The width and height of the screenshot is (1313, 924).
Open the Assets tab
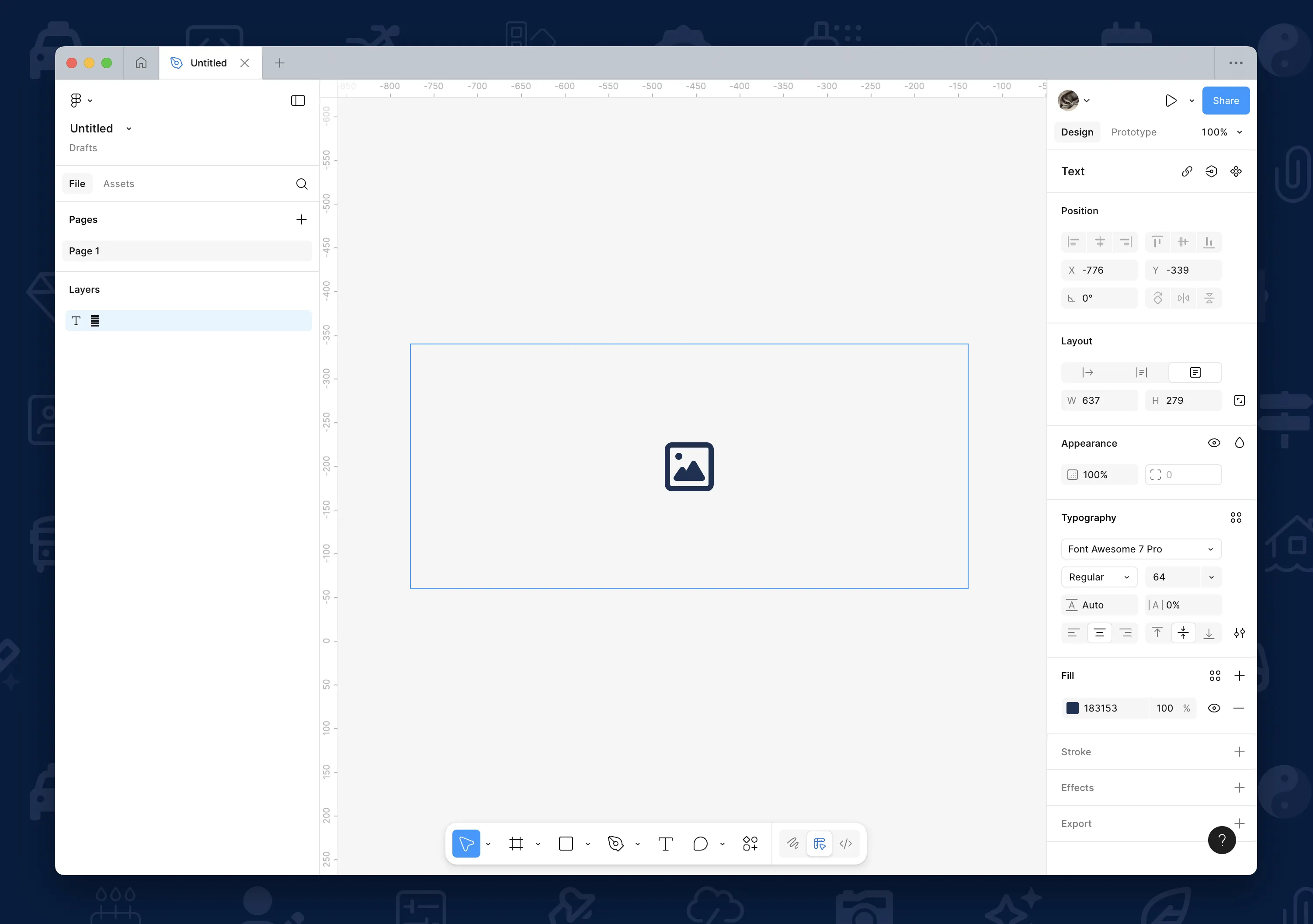tap(118, 184)
